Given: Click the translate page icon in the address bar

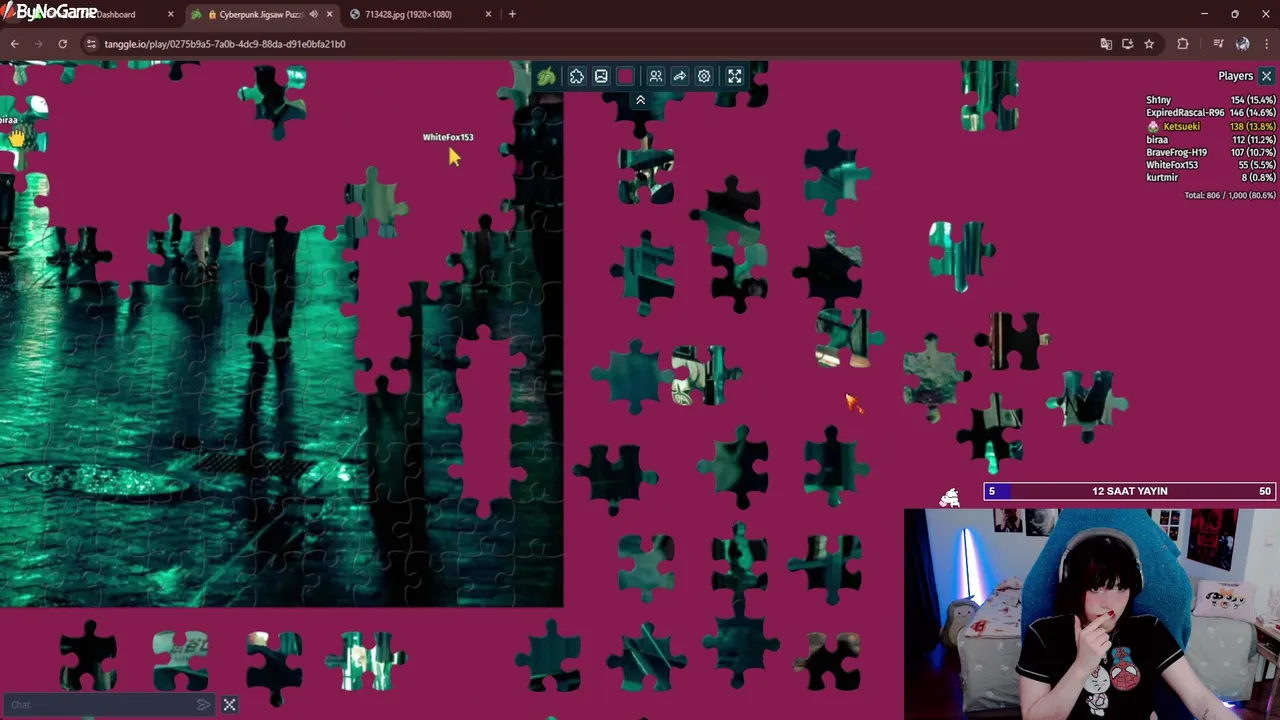Looking at the screenshot, I should [x=1105, y=44].
